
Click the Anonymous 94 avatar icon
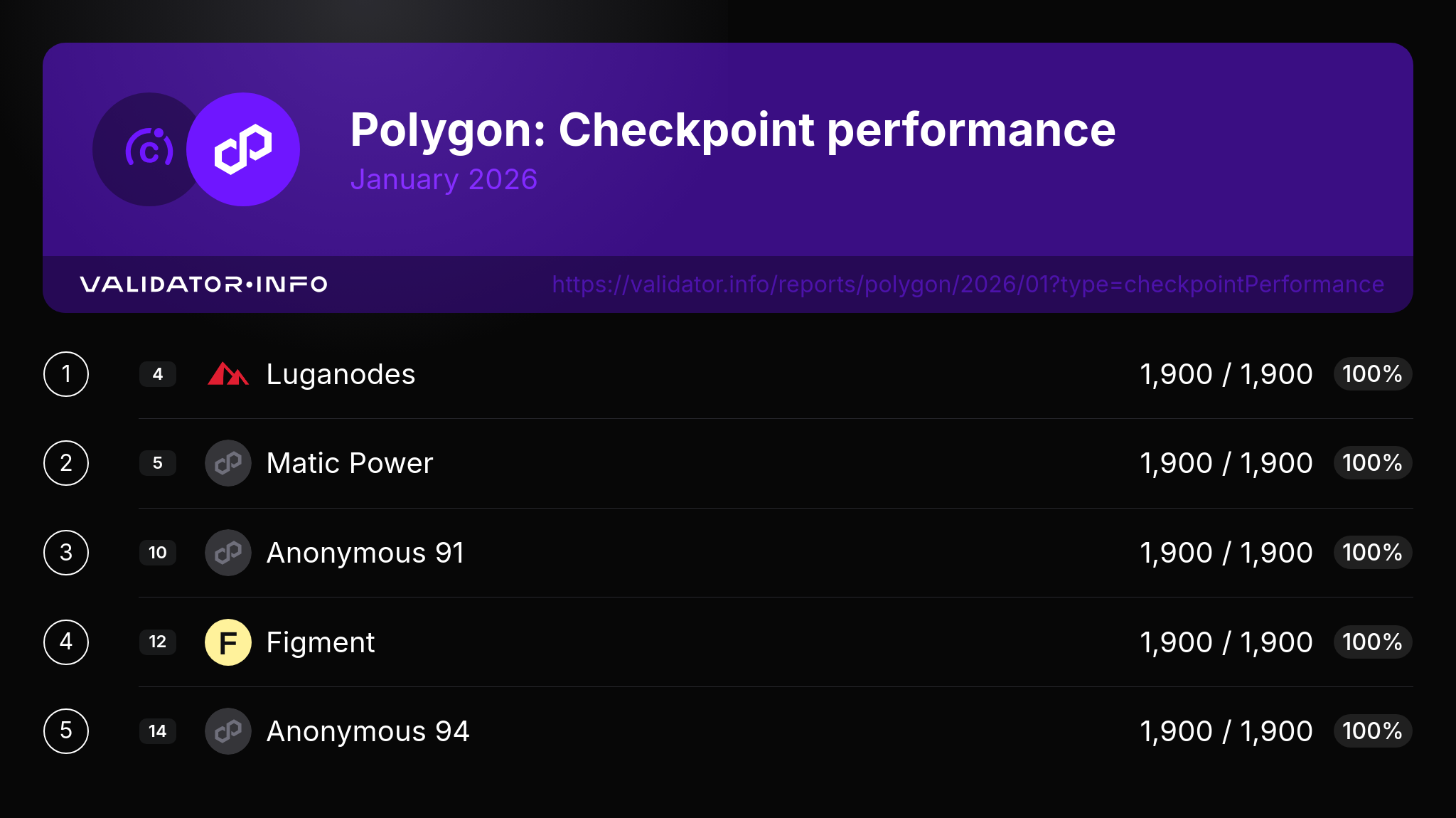point(227,731)
